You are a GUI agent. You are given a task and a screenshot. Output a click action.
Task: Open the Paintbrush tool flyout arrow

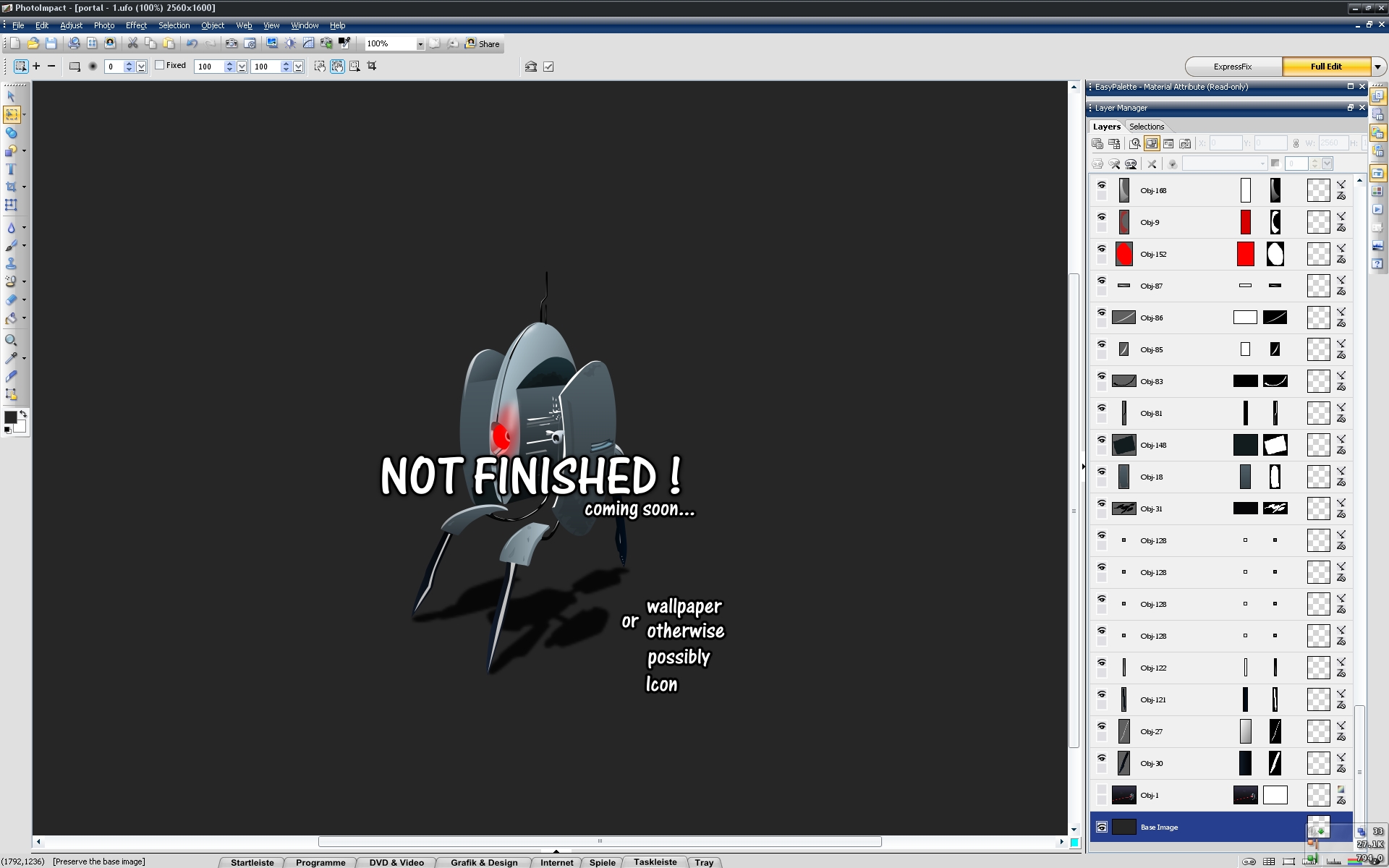(24, 246)
